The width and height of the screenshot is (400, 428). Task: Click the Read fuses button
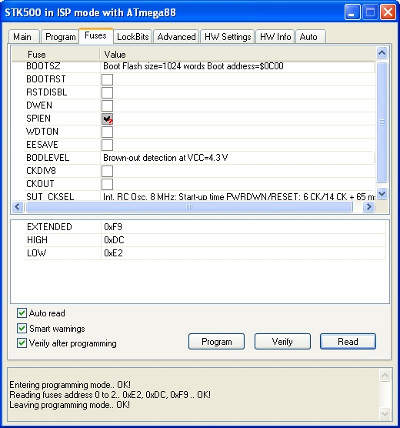click(348, 342)
